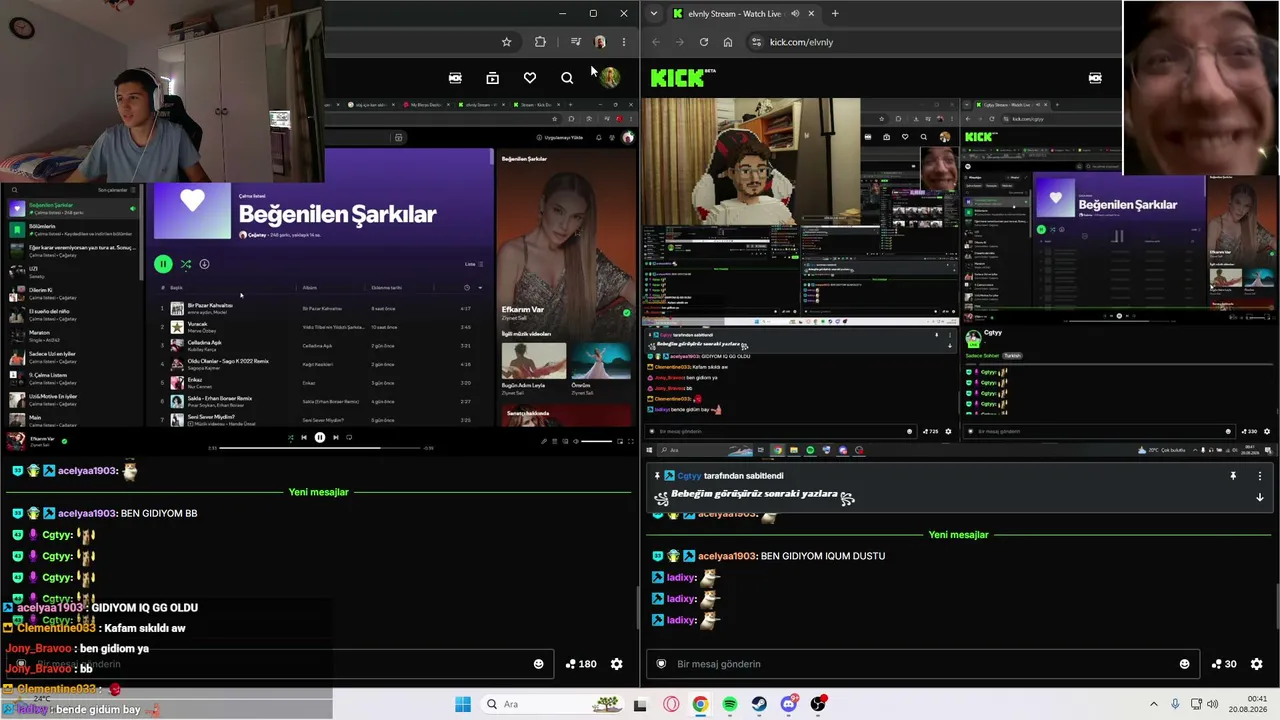Image resolution: width=1280 pixels, height=720 pixels.
Task: Pause playlist with the large green Spotify button
Action: coord(163,264)
